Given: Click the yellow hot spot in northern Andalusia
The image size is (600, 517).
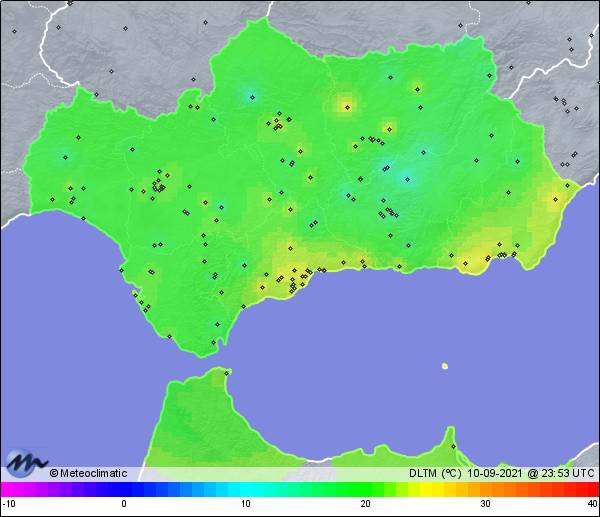Looking at the screenshot, I should point(346,103).
